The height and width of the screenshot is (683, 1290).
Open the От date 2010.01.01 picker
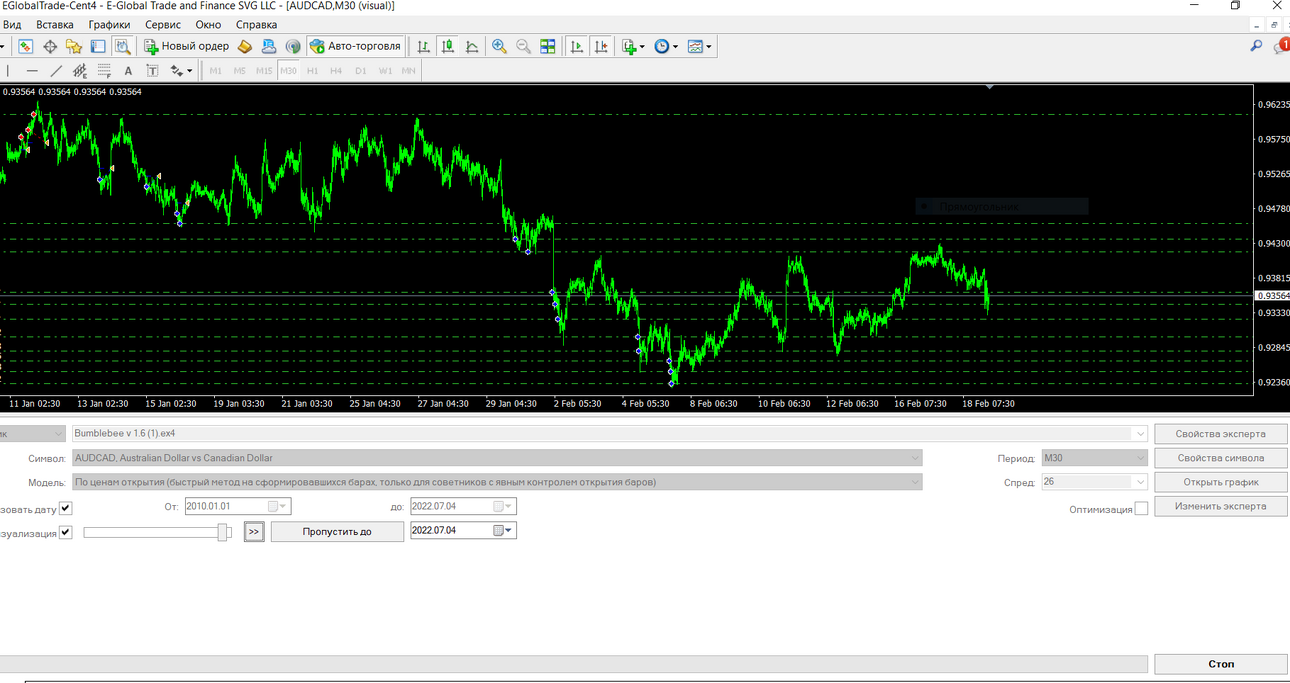[275, 506]
